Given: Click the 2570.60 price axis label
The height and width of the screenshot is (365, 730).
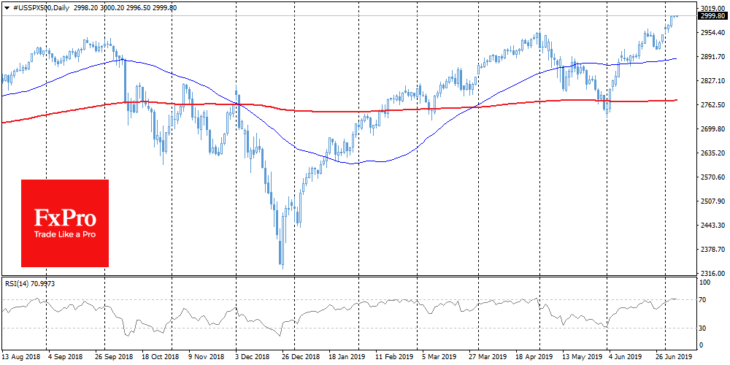Looking at the screenshot, I should 712,177.
